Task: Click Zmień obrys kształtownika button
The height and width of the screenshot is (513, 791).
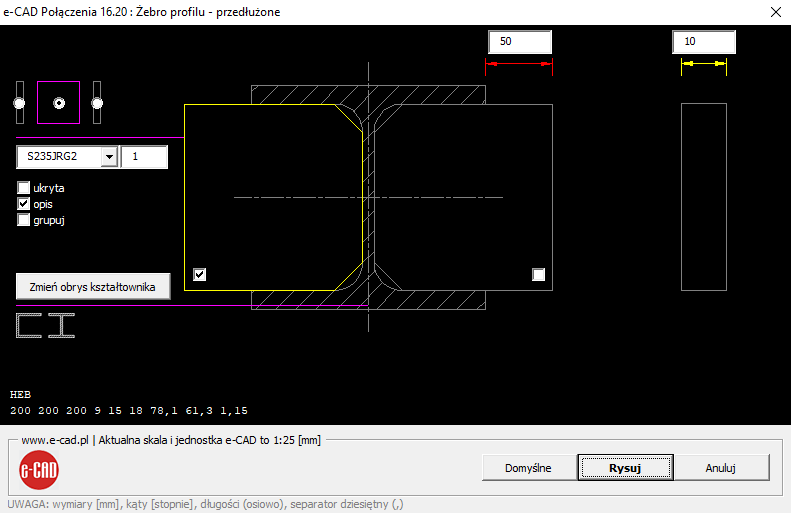Action: point(93,287)
